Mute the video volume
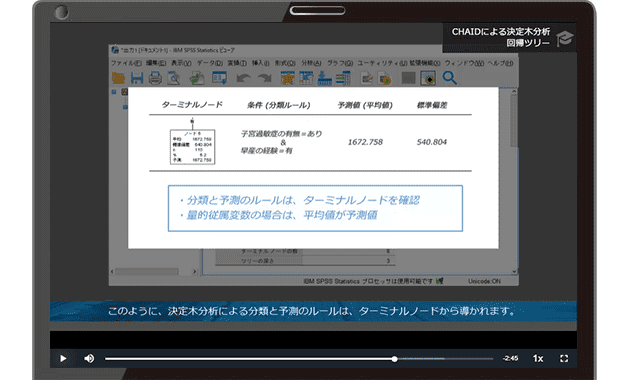 pyautogui.click(x=89, y=358)
